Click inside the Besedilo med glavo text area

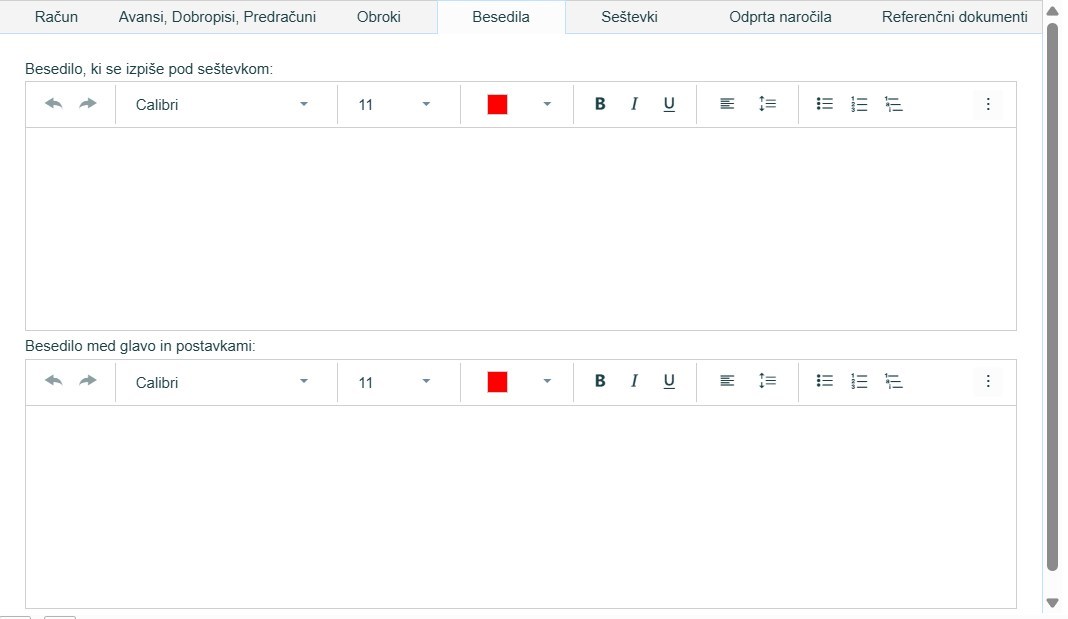pos(520,506)
